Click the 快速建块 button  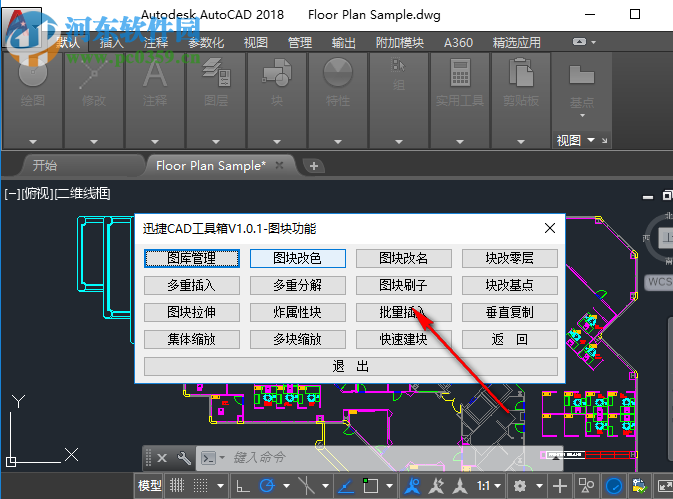tap(404, 339)
